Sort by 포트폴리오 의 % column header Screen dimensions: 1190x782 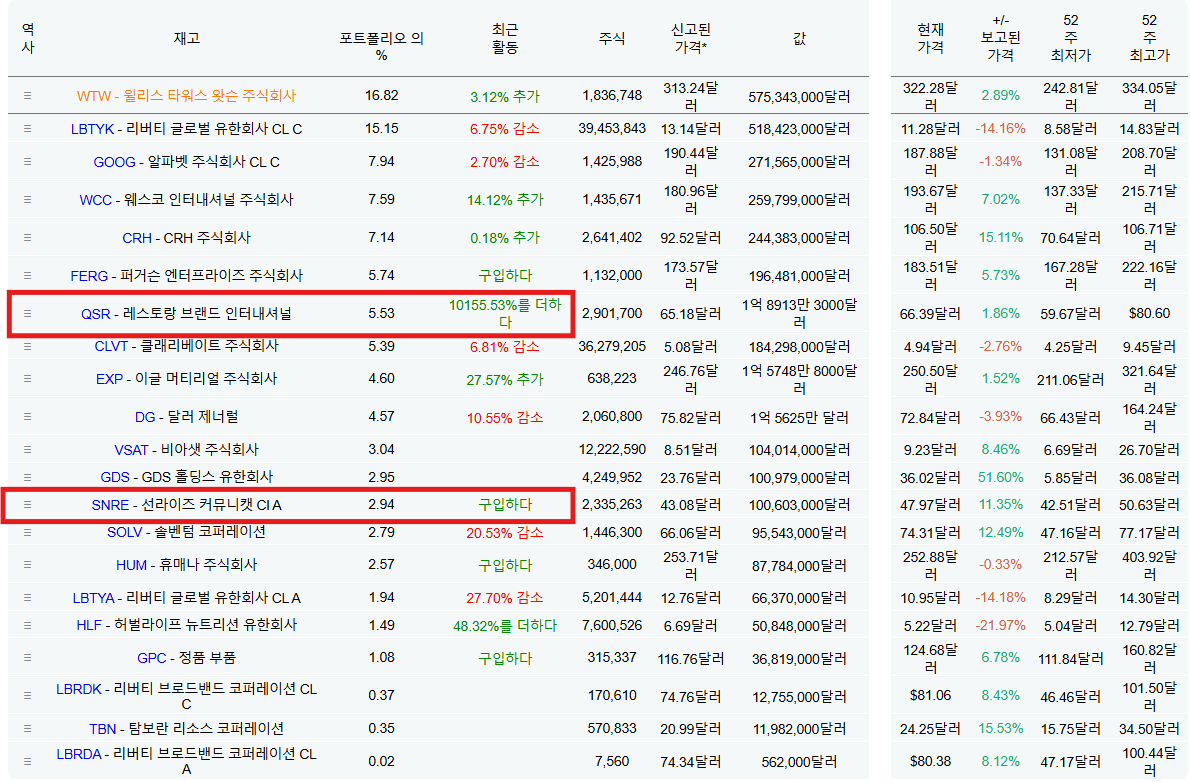(380, 46)
